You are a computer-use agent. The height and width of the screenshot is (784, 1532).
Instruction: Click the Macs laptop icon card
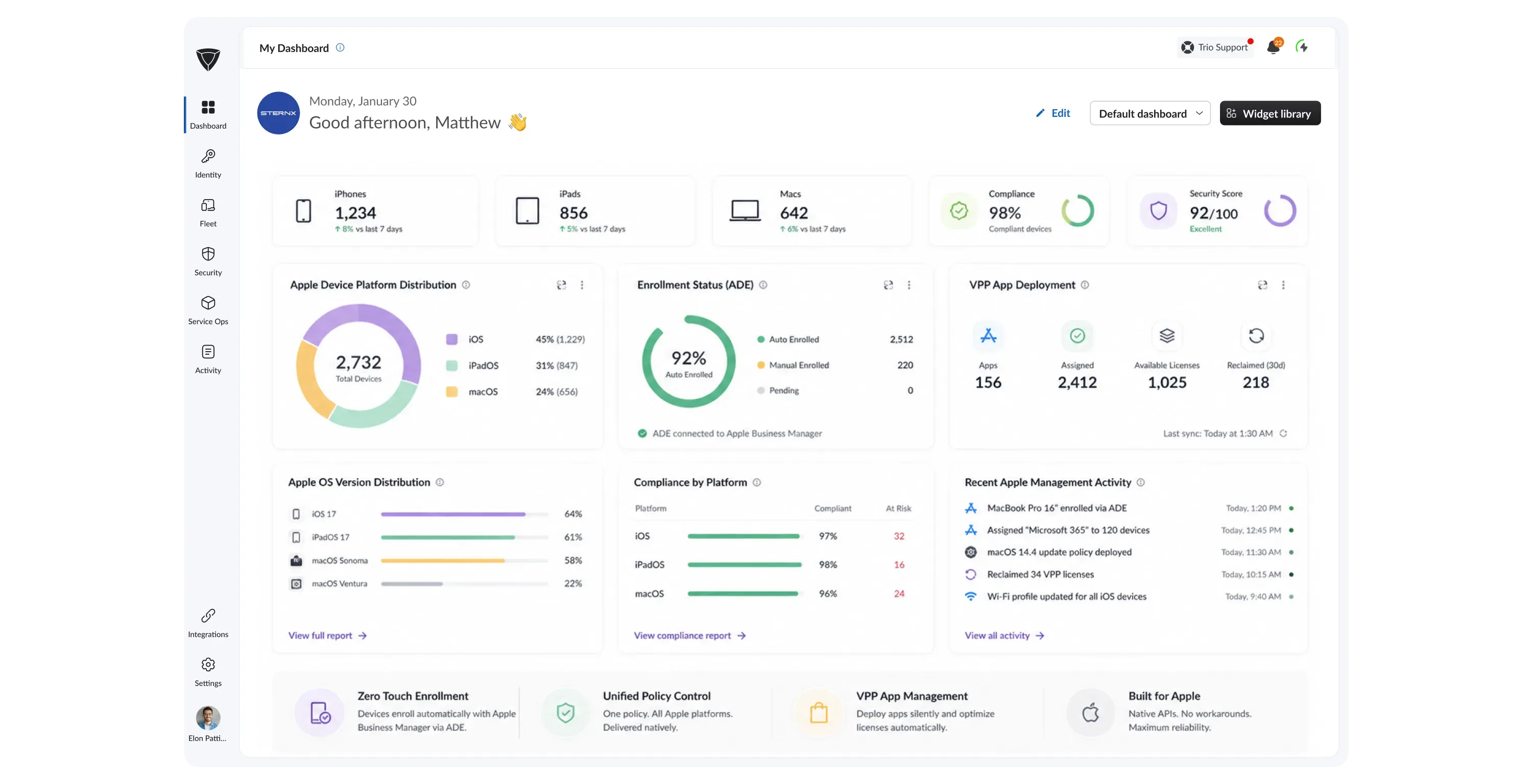tap(745, 211)
